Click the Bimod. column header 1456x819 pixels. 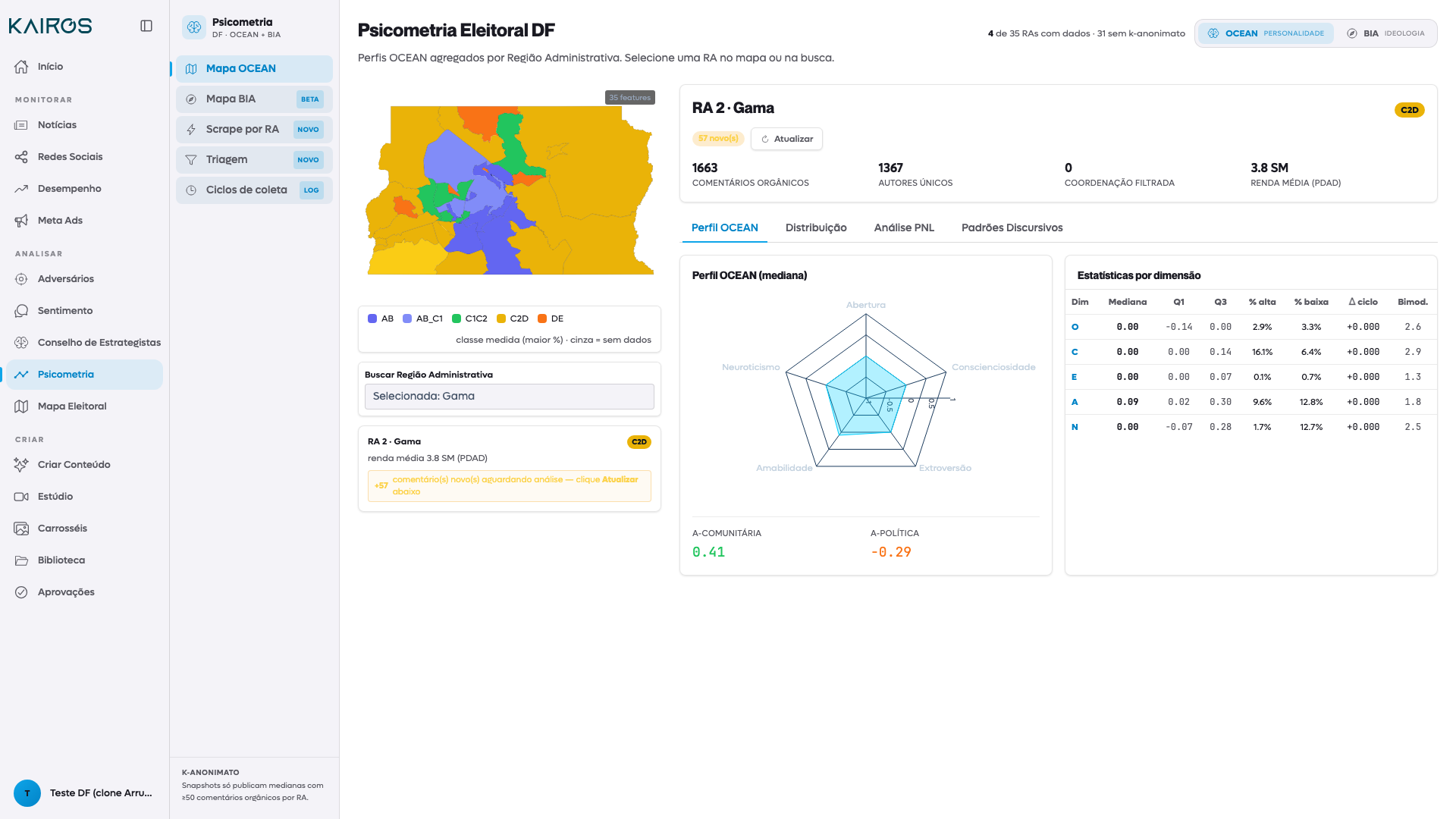click(1413, 302)
